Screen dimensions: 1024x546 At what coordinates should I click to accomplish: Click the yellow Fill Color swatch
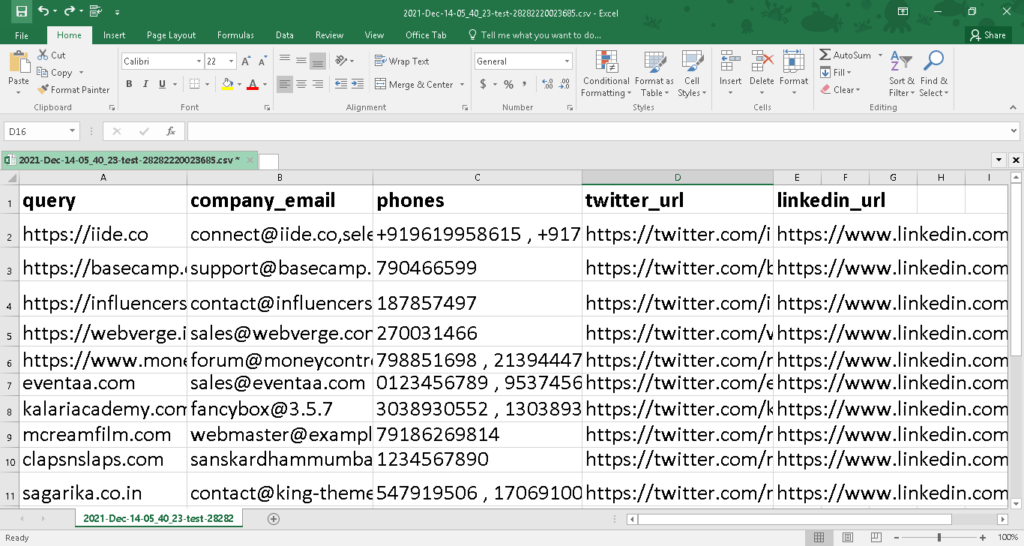[x=227, y=85]
